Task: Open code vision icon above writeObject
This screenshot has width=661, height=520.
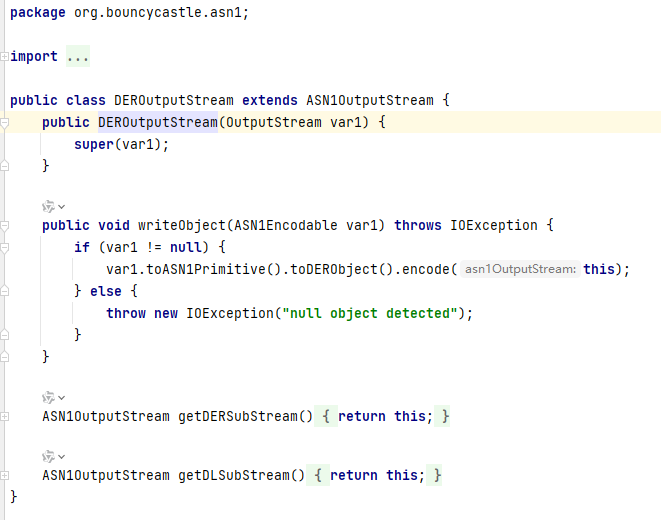Action: pos(48,206)
